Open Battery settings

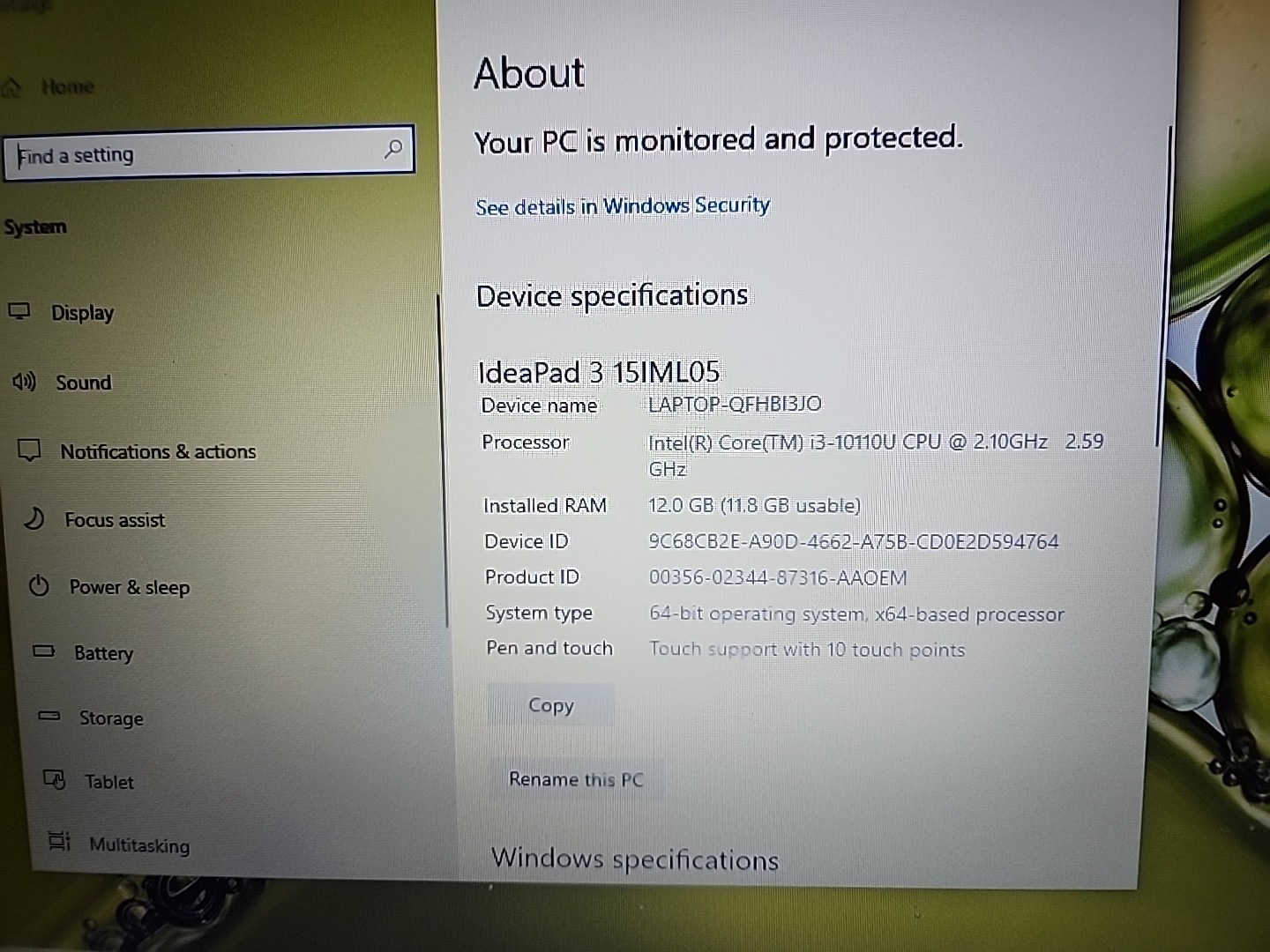click(x=103, y=653)
